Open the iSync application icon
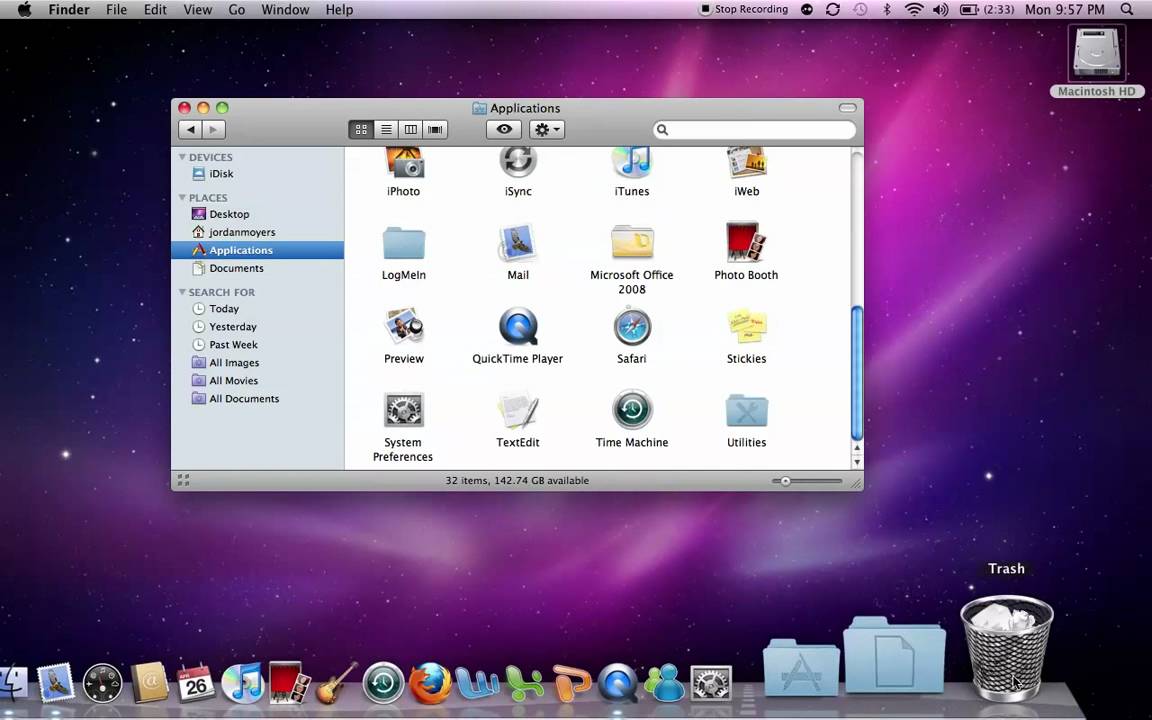Screen dimensions: 1152x720 tap(518, 162)
